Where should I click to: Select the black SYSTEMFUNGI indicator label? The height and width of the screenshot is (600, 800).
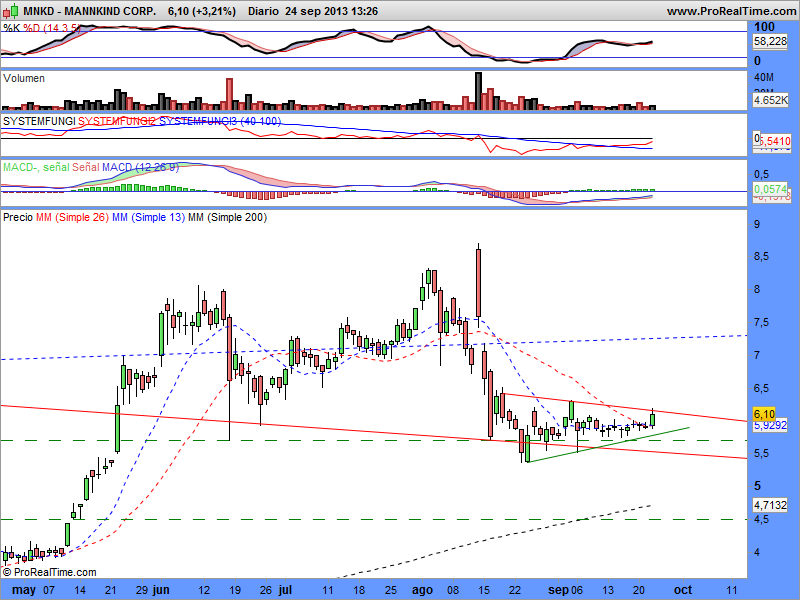39,121
